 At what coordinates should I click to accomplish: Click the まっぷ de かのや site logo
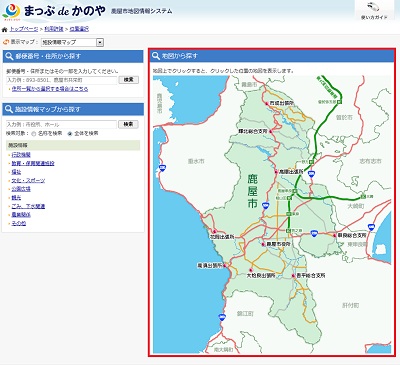click(x=54, y=11)
